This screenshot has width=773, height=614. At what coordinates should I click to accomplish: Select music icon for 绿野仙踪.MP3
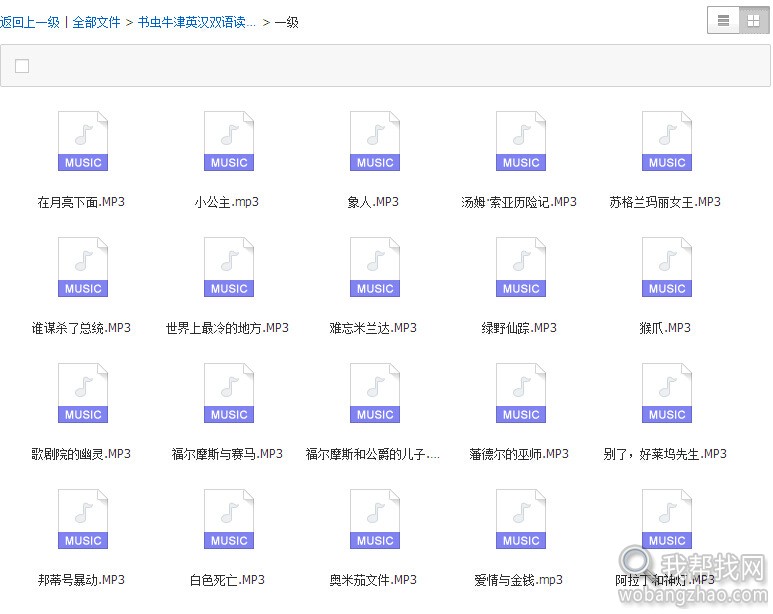[521, 267]
